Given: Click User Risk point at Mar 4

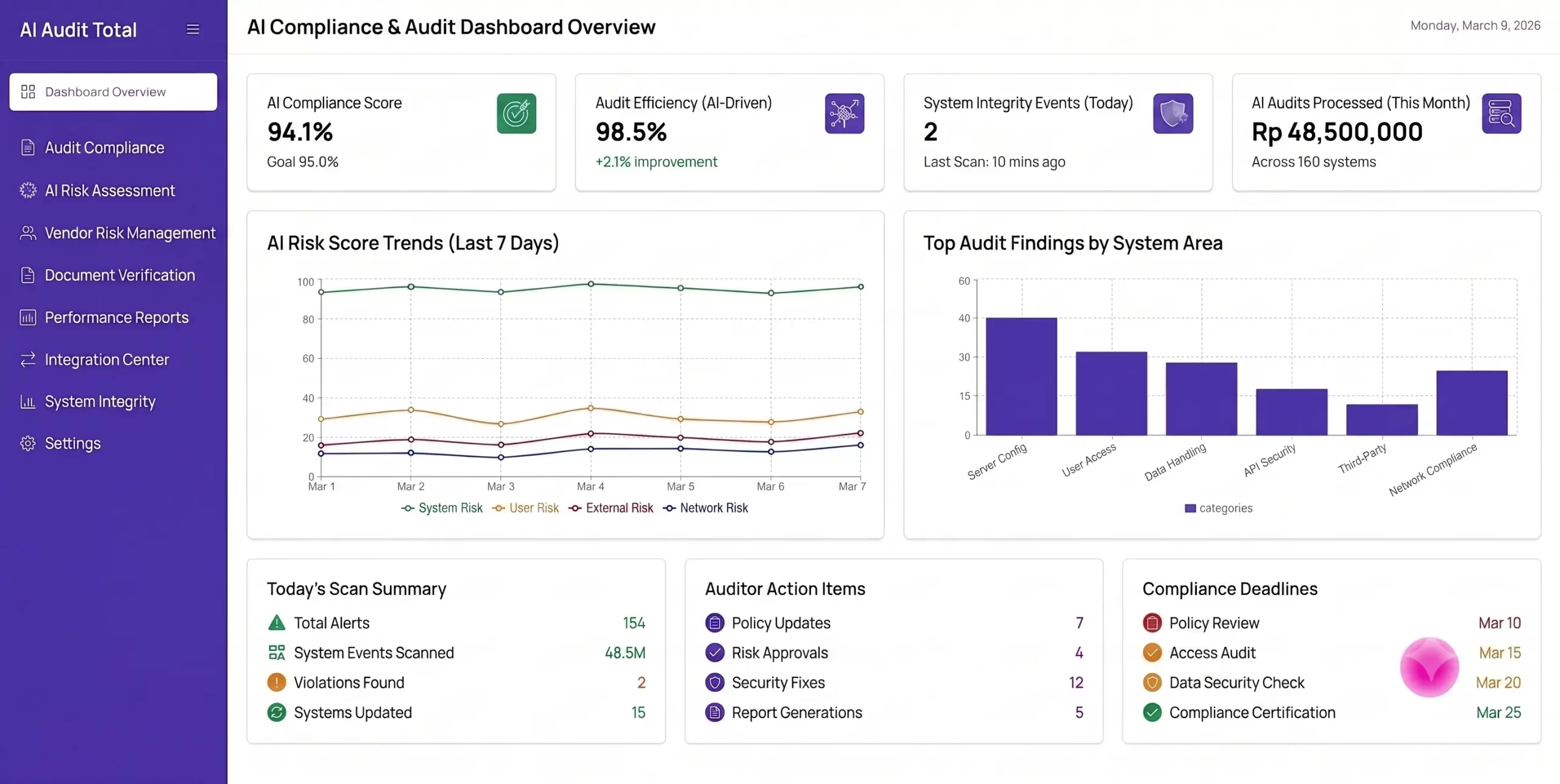Looking at the screenshot, I should 590,408.
